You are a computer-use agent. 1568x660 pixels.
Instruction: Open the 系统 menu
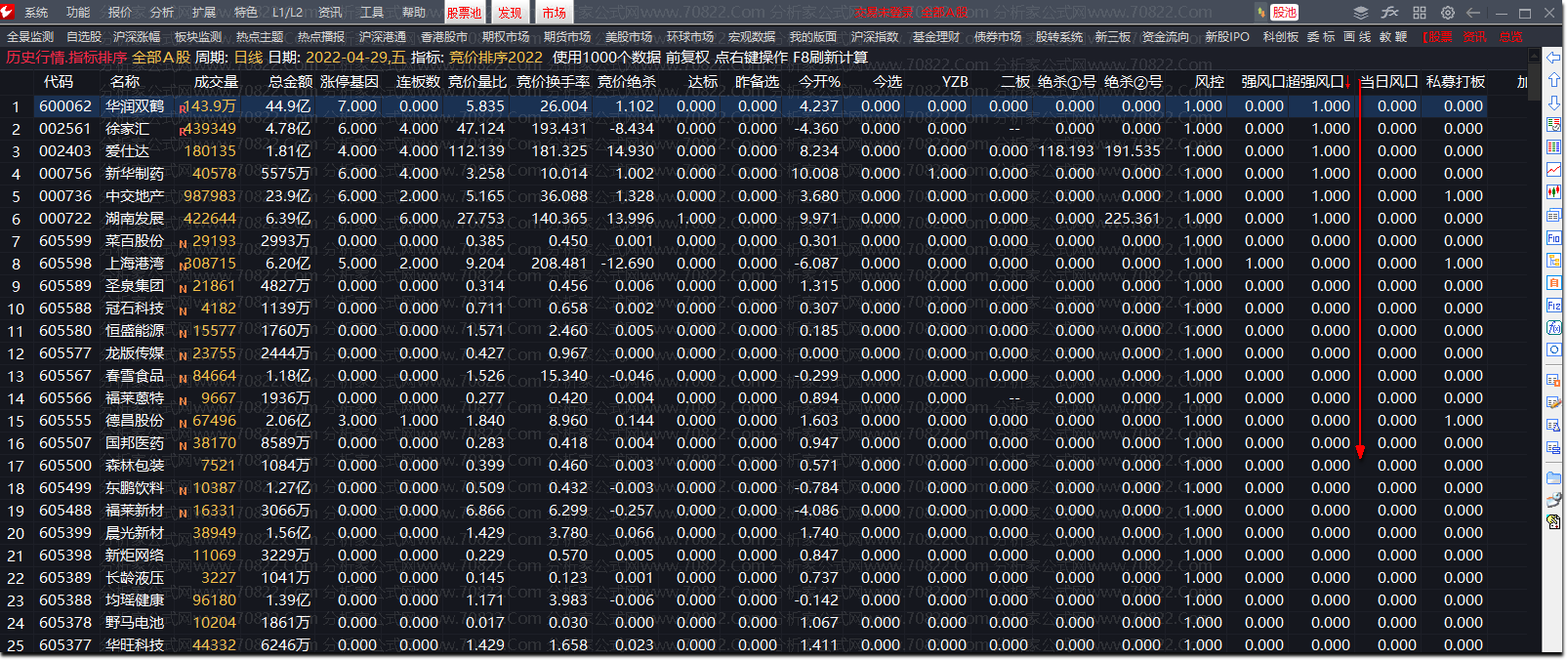click(36, 13)
